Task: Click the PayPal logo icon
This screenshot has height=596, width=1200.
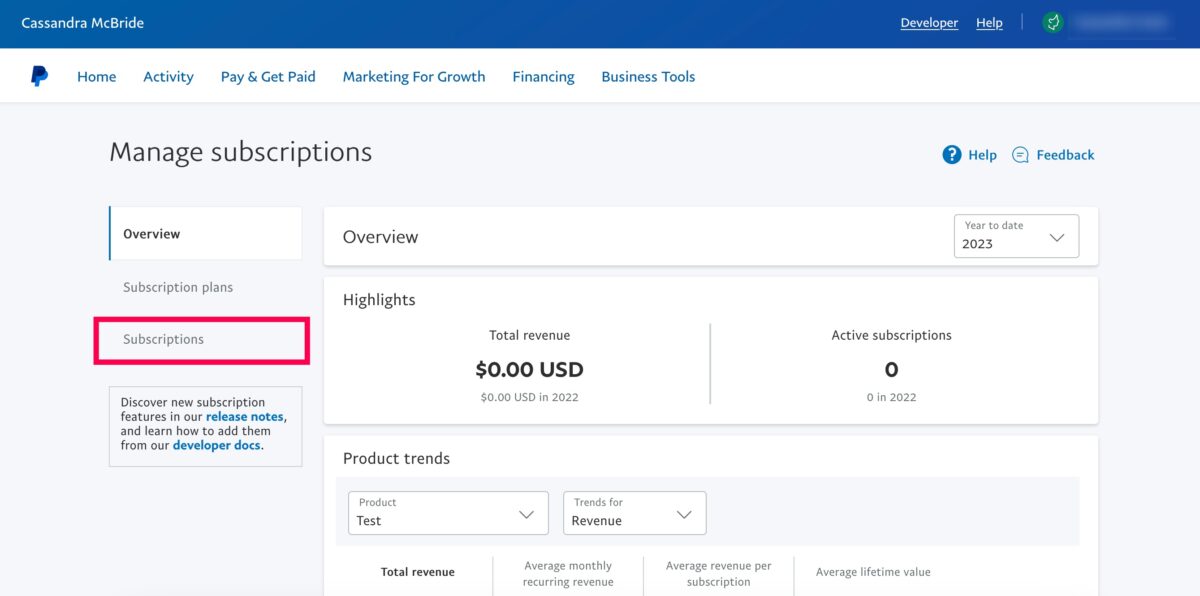Action: tap(39, 76)
